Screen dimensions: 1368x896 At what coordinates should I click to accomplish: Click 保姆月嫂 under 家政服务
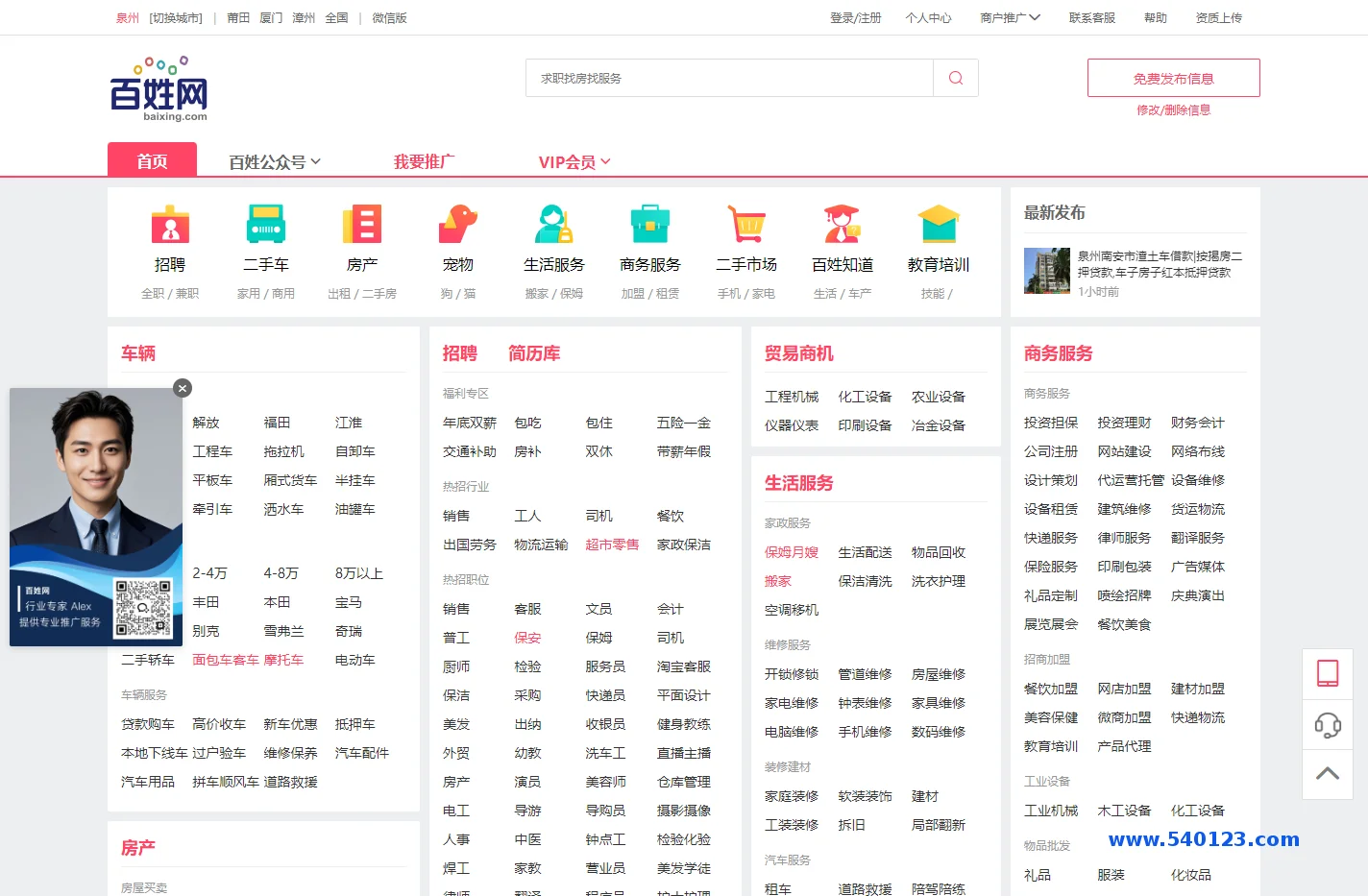(x=792, y=552)
